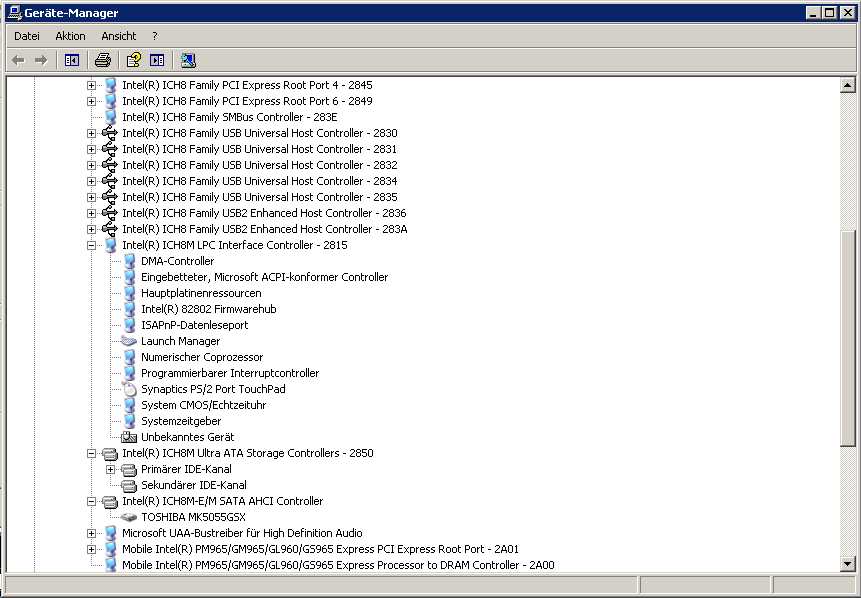The height and width of the screenshot is (598, 861).
Task: Toggle the console tree view toolbar icon
Action: (72, 60)
